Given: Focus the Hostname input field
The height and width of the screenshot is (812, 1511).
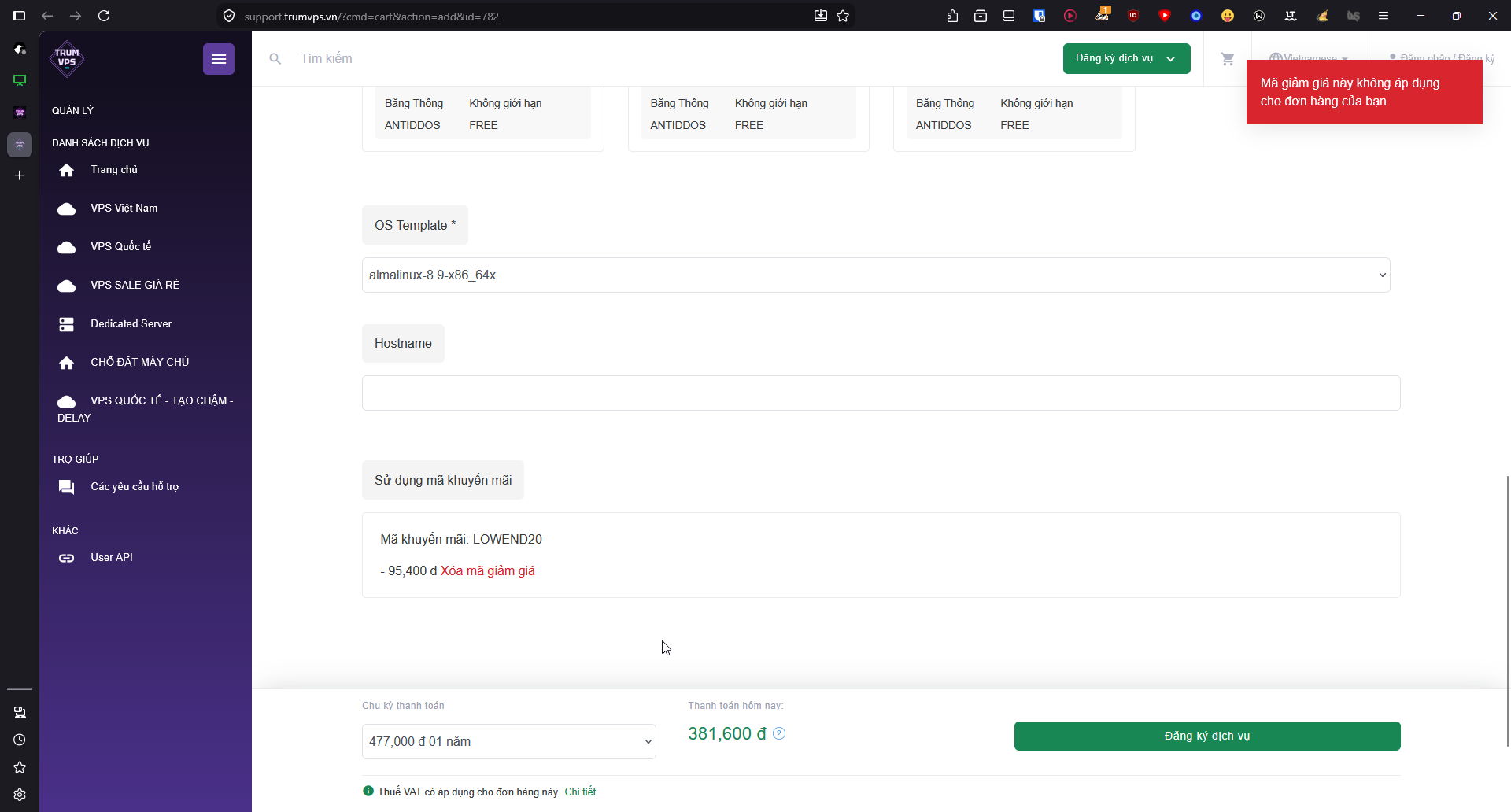Looking at the screenshot, I should (881, 393).
